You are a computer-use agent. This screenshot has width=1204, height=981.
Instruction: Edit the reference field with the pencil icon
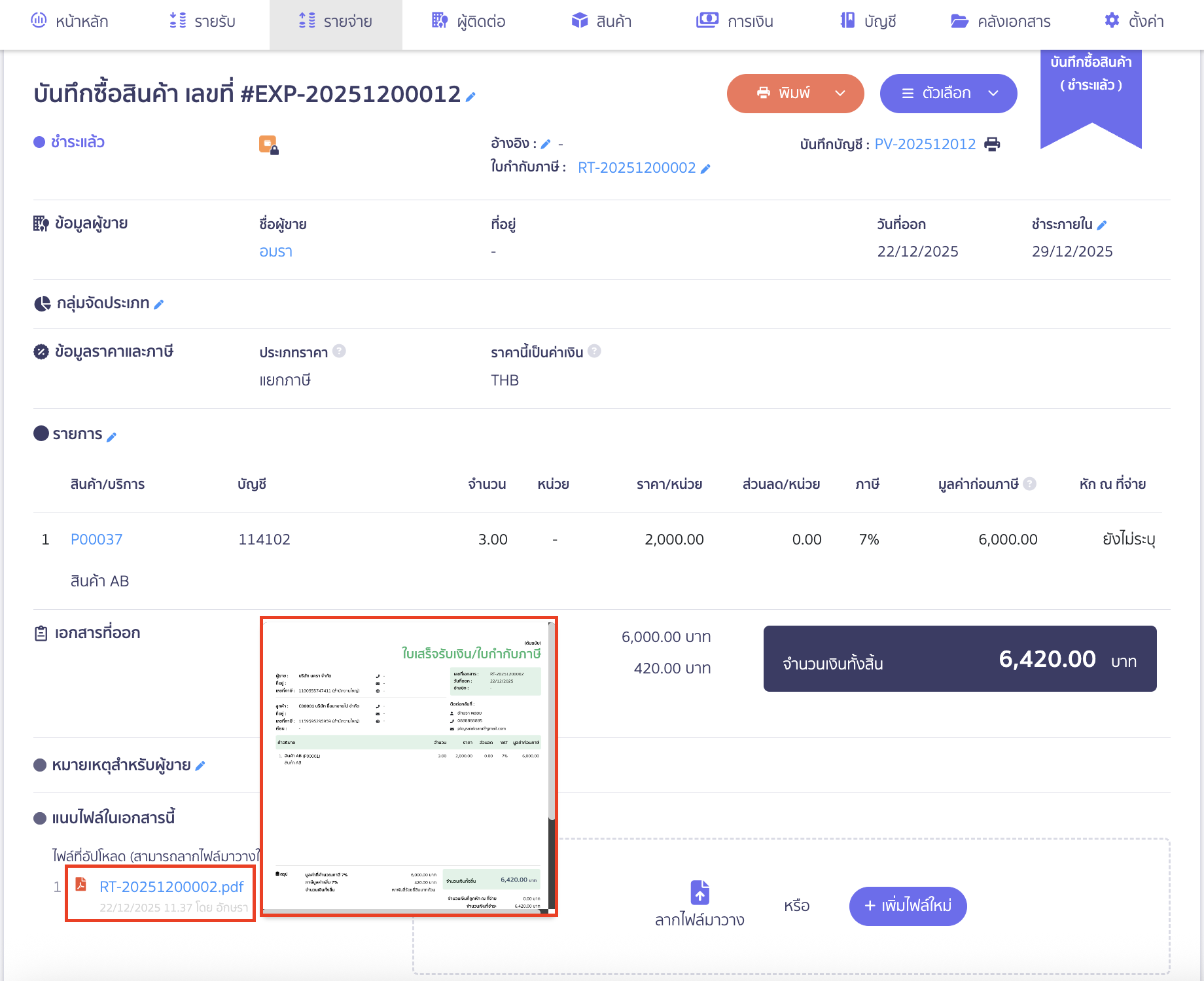coord(546,144)
